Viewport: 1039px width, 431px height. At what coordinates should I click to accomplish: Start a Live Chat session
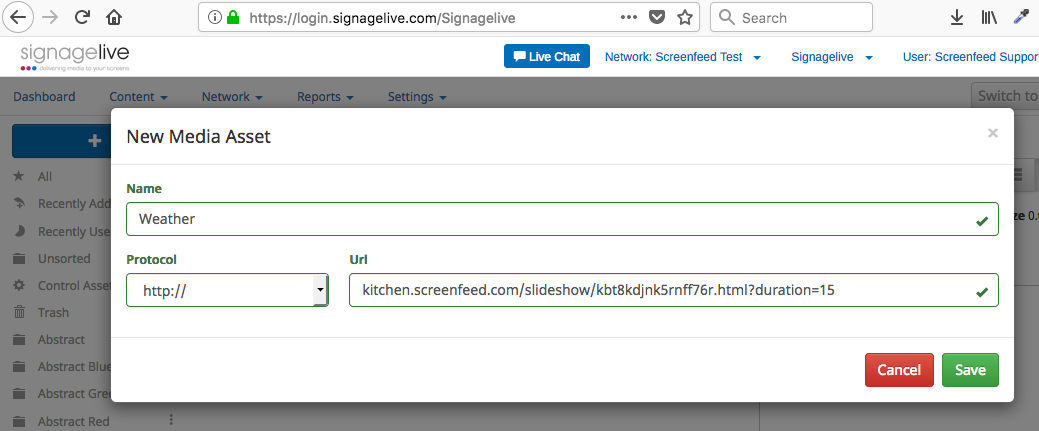pos(547,57)
